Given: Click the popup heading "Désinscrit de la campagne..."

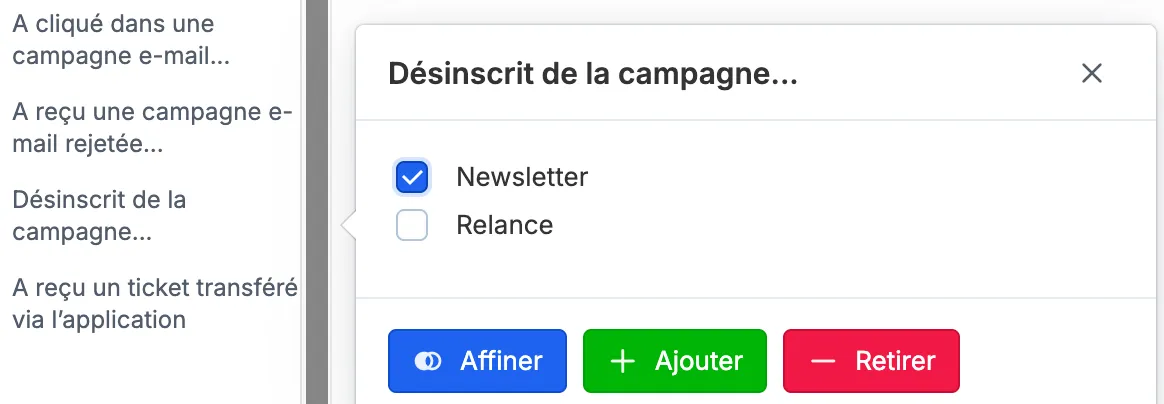Looking at the screenshot, I should pyautogui.click(x=592, y=74).
